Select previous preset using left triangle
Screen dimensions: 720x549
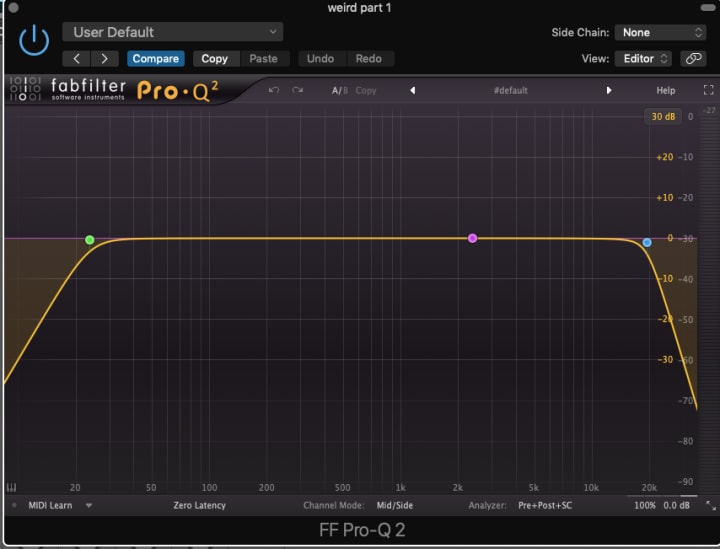(413, 90)
